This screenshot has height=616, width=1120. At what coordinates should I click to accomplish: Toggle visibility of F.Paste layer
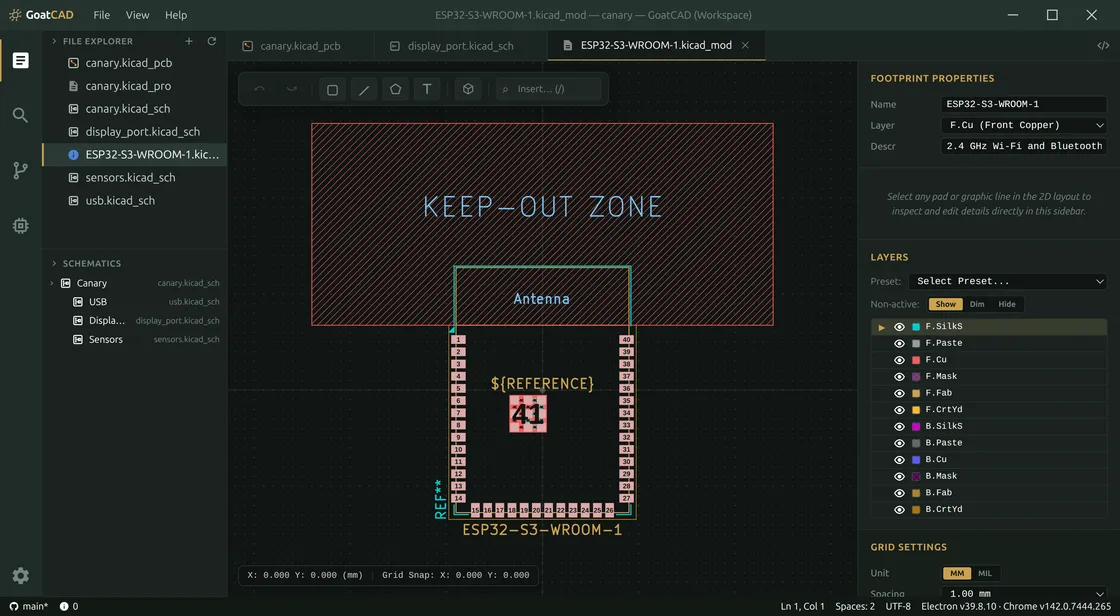899,343
